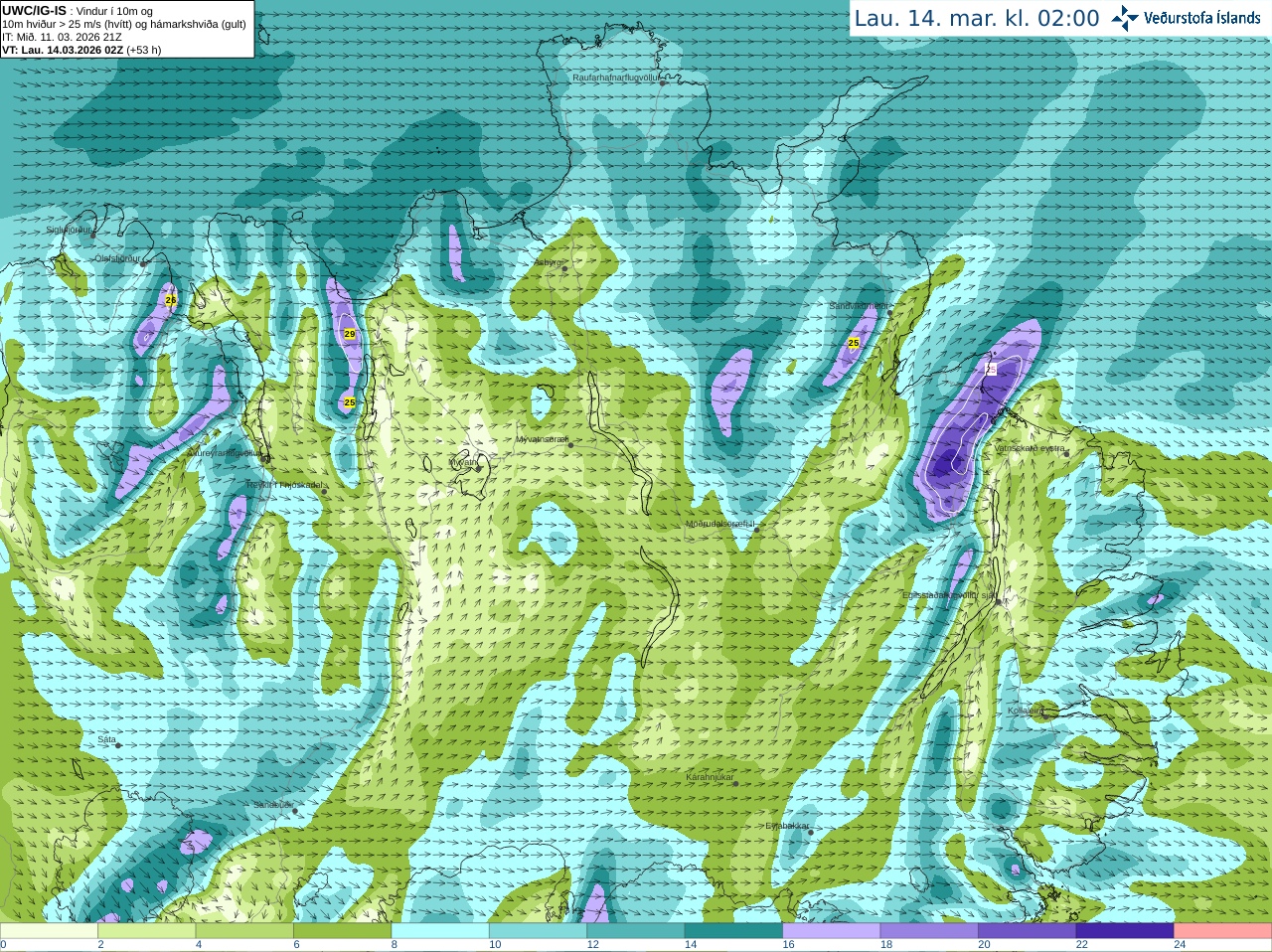Click the white 25 gust marker in the dark purple area

990,369
